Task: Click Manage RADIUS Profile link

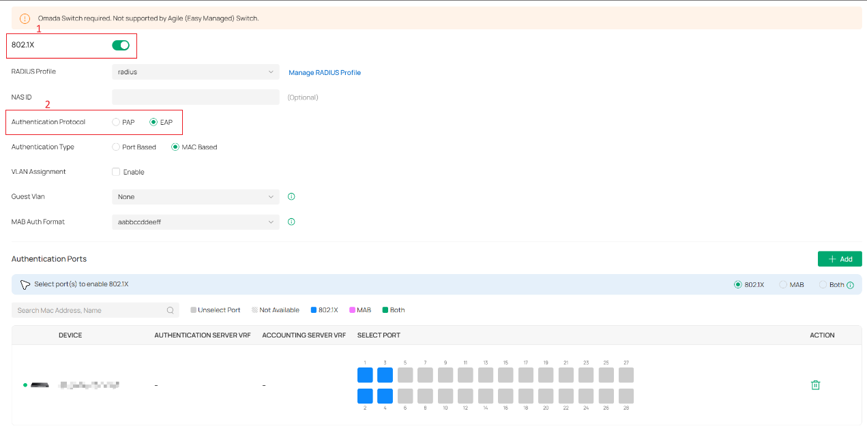Action: click(325, 72)
